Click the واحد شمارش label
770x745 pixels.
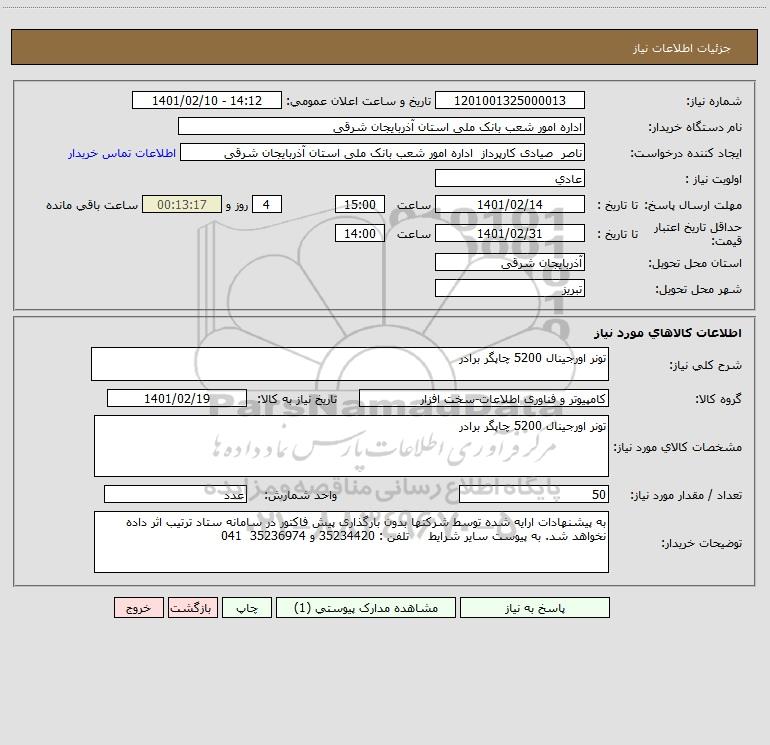click(x=301, y=496)
